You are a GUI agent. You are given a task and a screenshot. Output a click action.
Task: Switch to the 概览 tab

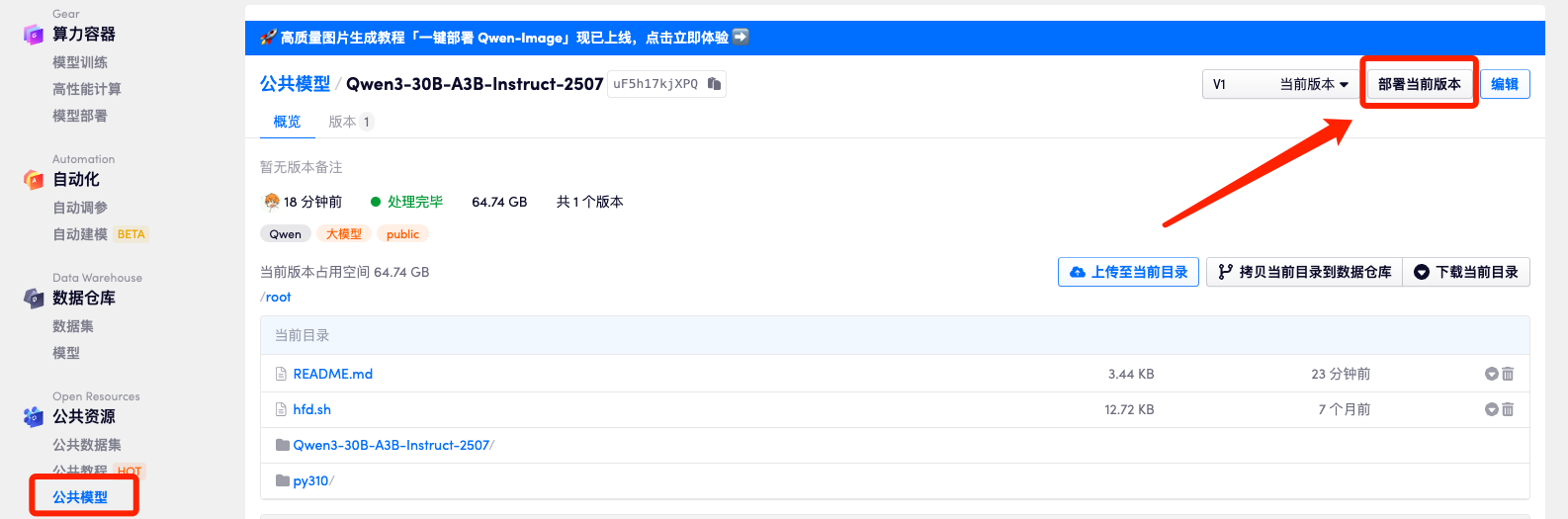[287, 122]
